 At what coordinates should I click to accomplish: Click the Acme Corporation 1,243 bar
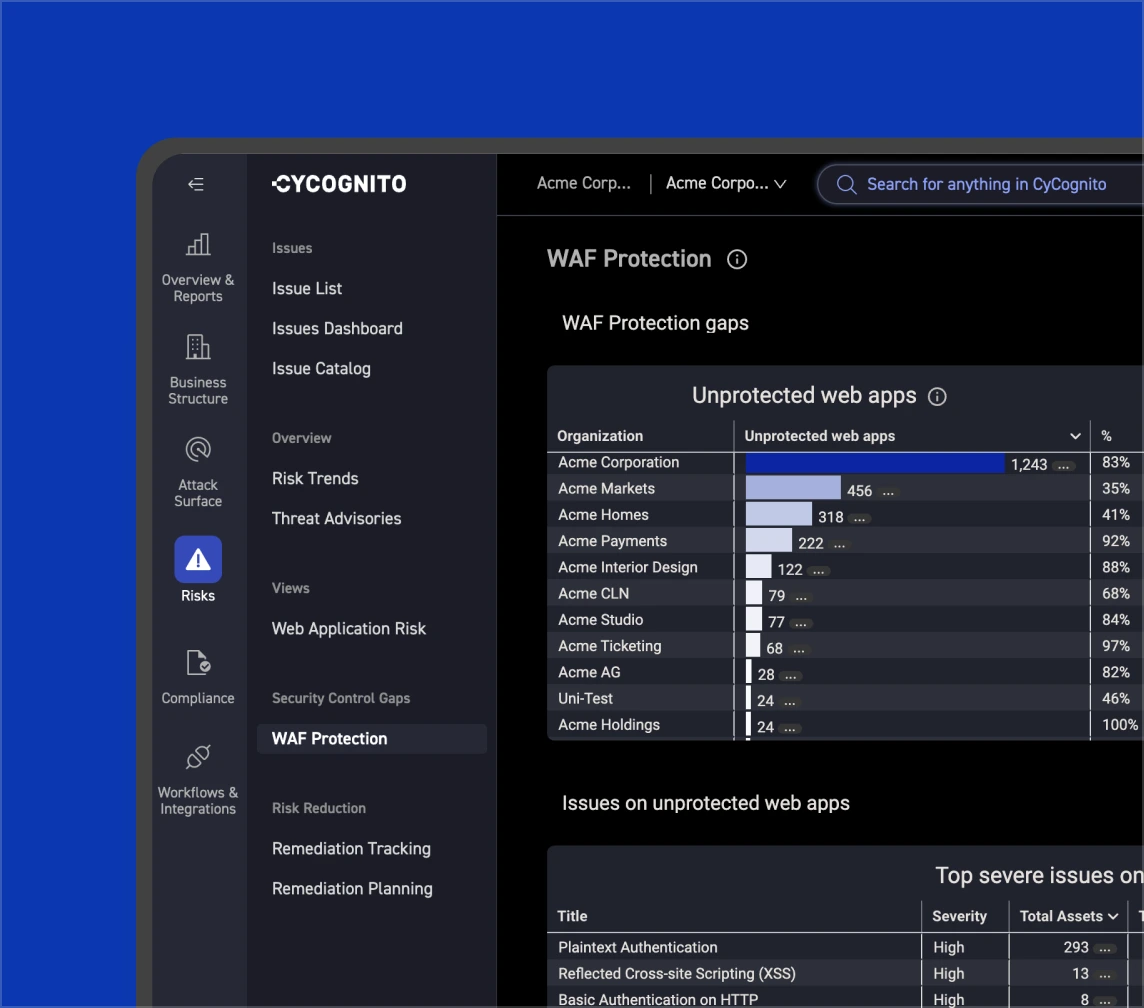point(875,463)
